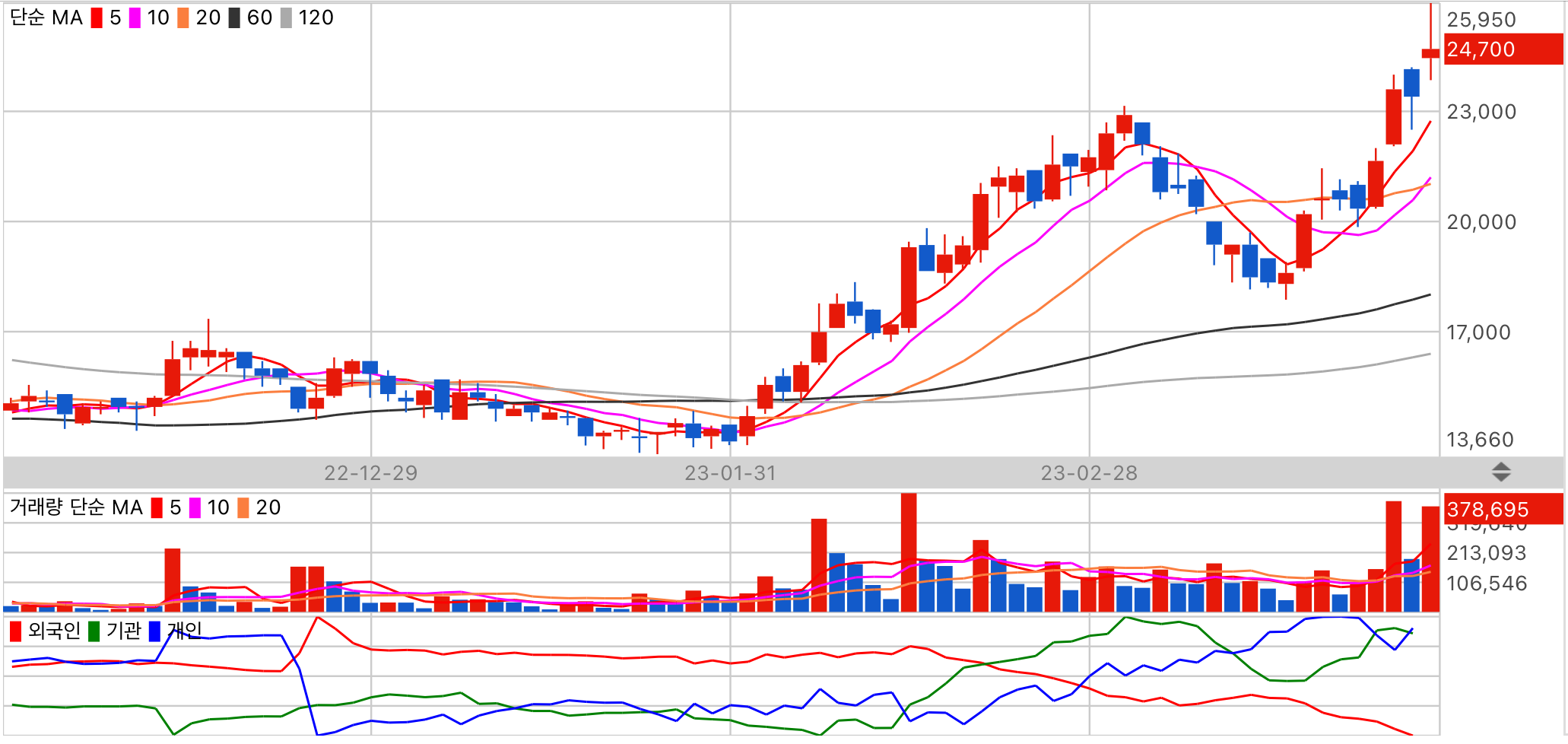Click the 213,093 volume axis label
This screenshot has width=1568, height=744.
[x=1487, y=553]
